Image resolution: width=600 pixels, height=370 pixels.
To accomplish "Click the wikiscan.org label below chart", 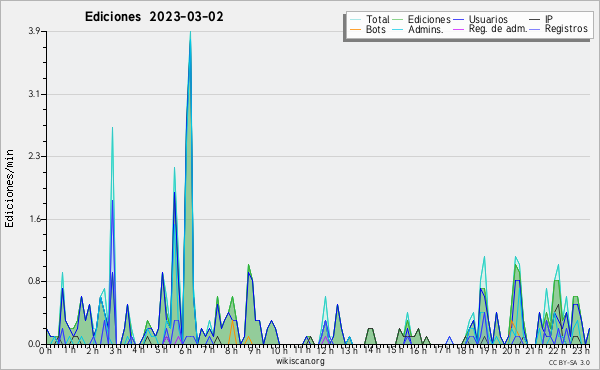I will pos(300,361).
